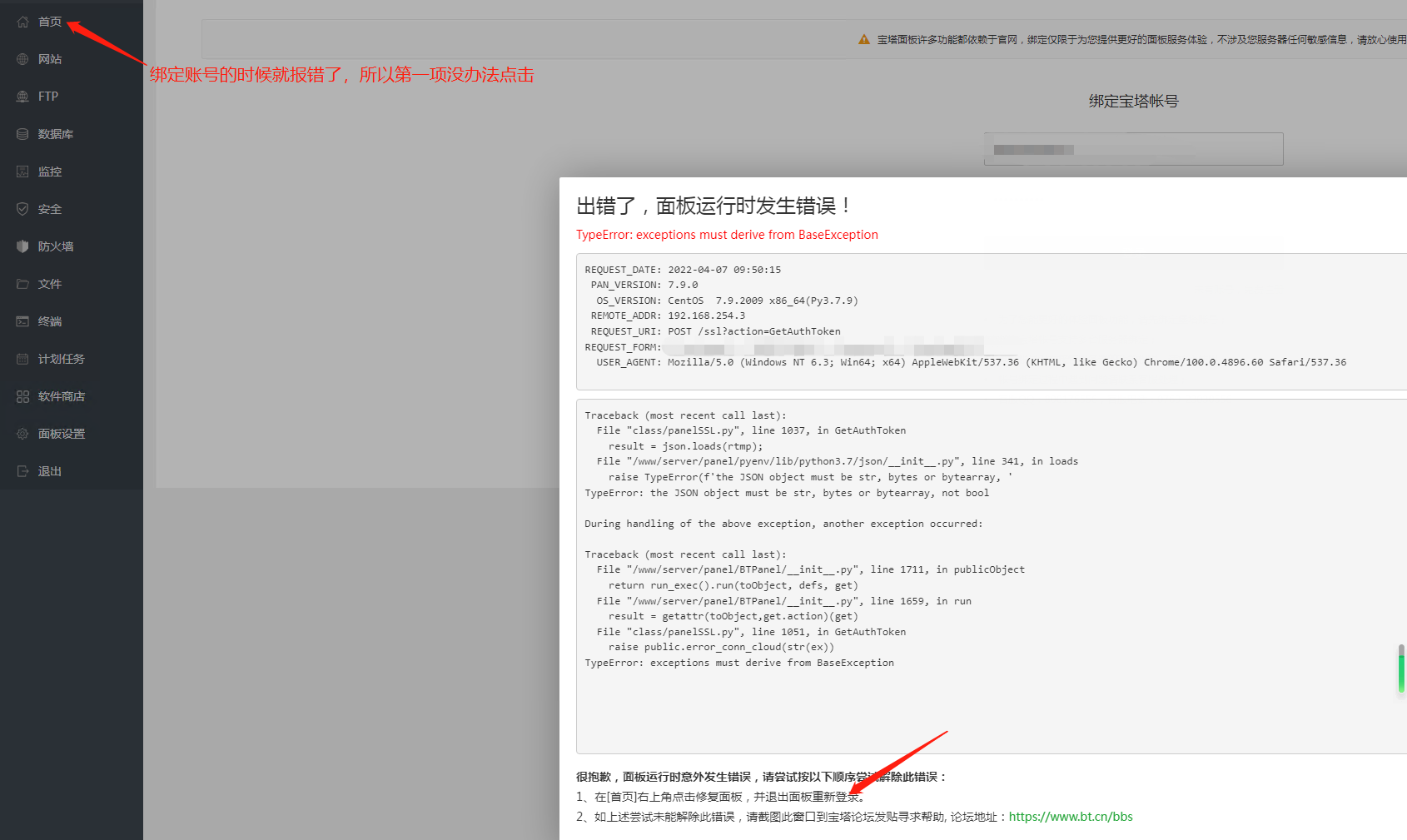Image resolution: width=1407 pixels, height=840 pixels.
Task: Click the OS_VERSION CentOS line
Action: click(727, 301)
